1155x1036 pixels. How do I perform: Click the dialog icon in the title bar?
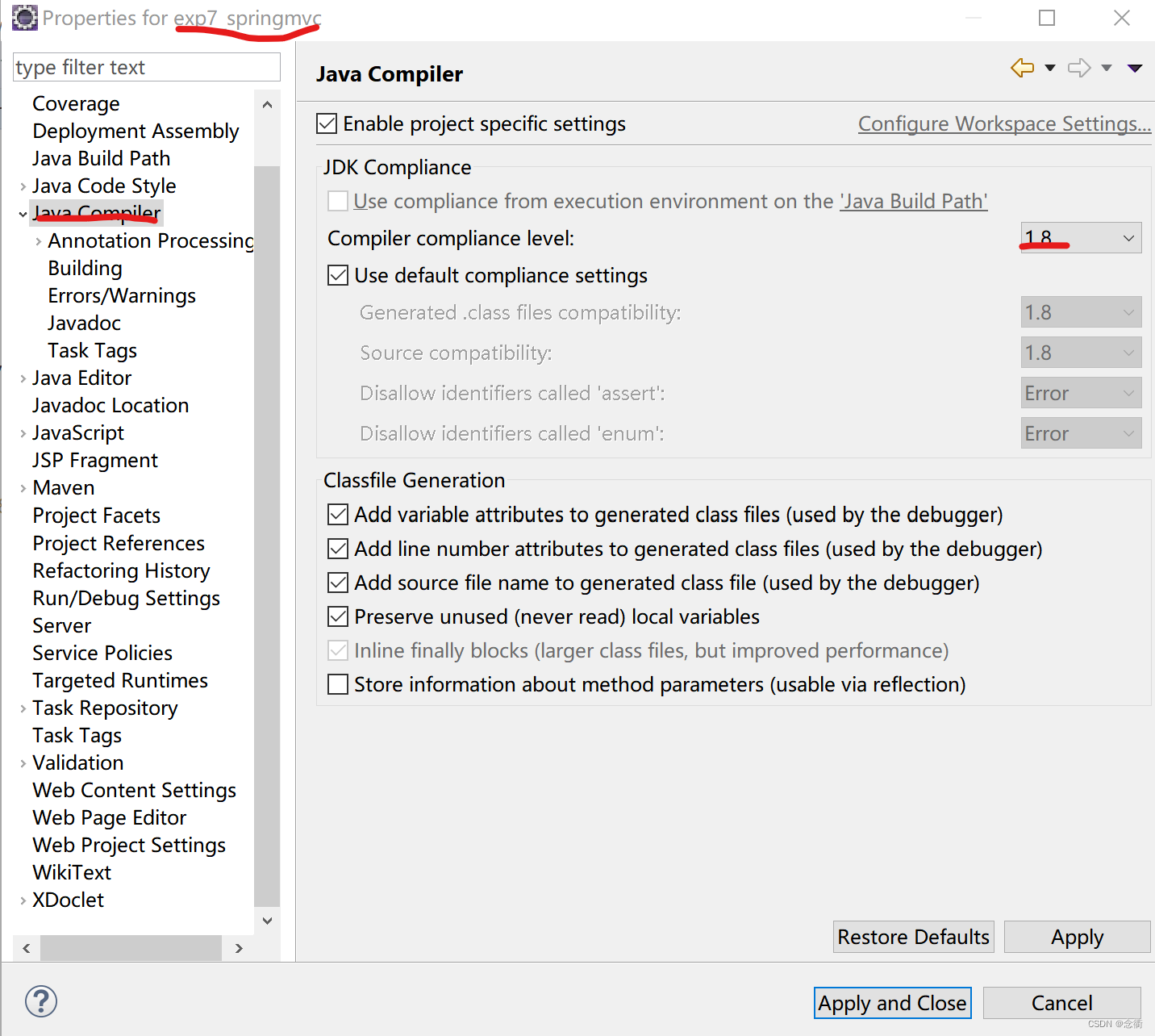(x=23, y=18)
